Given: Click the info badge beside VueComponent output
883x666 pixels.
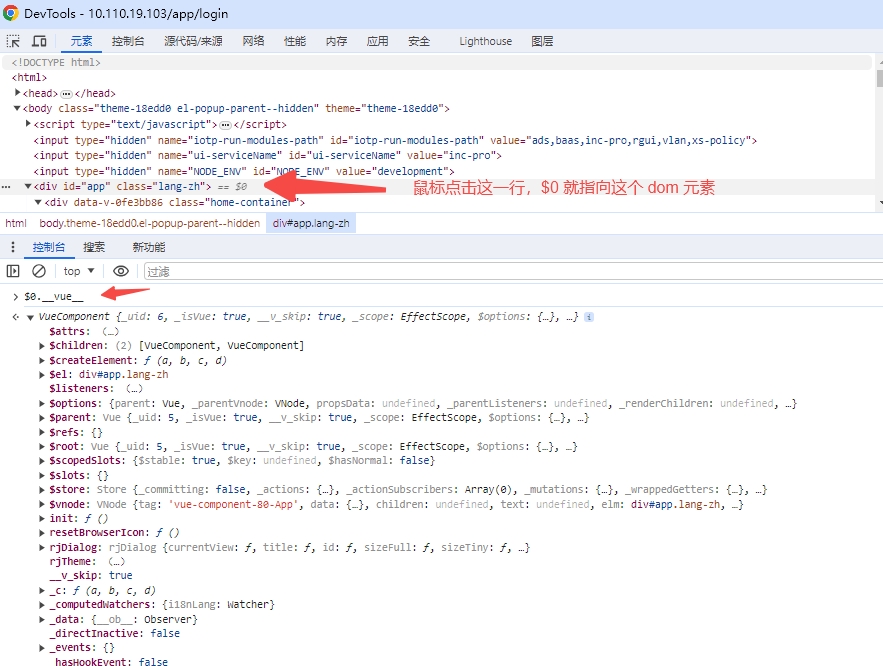Looking at the screenshot, I should 588,317.
